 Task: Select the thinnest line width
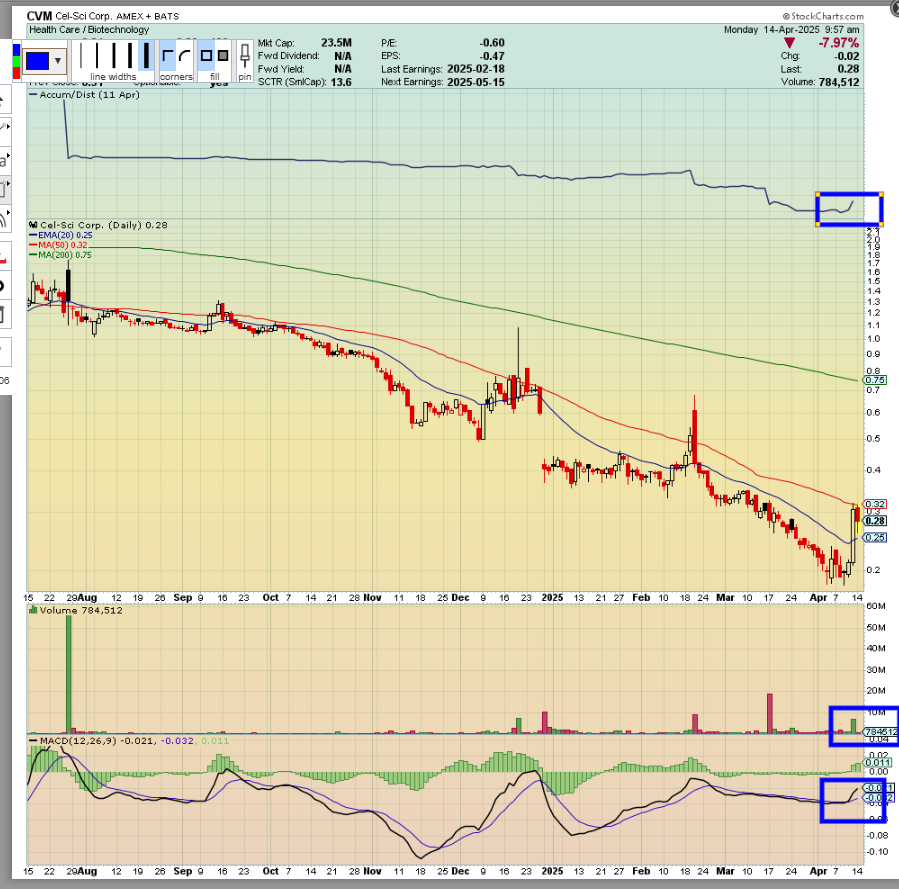point(81,56)
